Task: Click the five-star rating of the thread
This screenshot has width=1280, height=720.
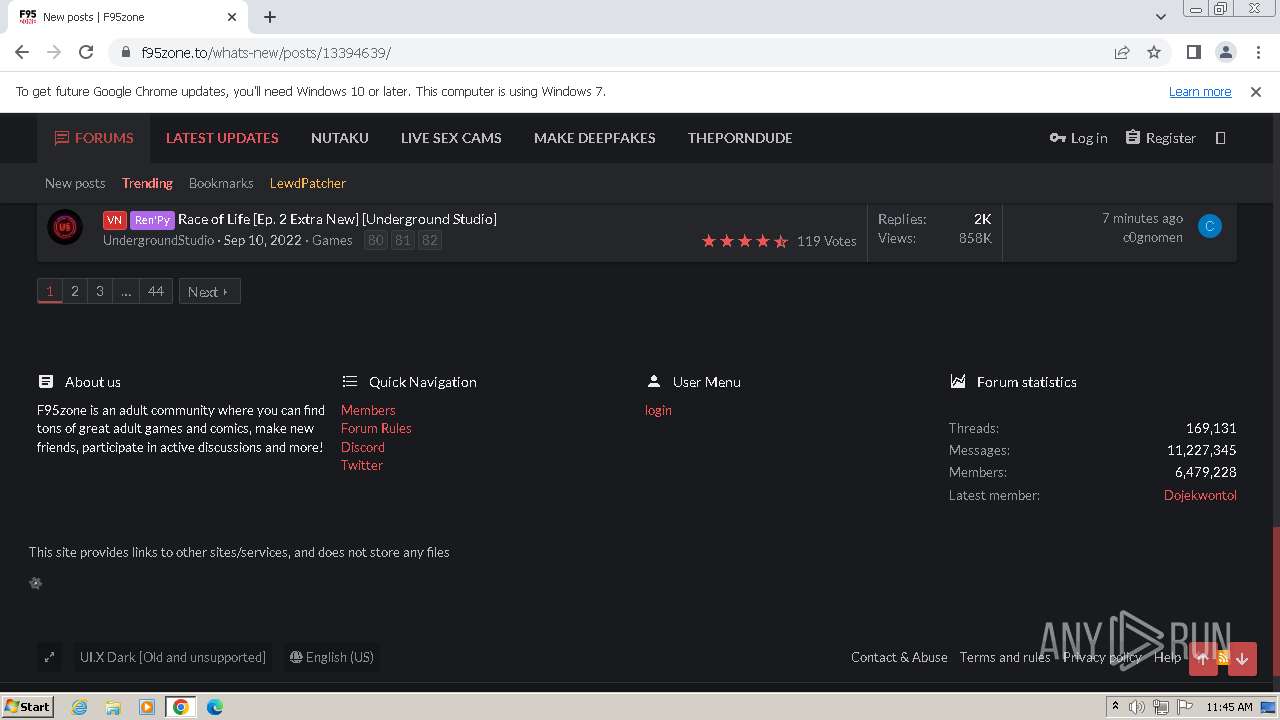Action: pos(745,241)
